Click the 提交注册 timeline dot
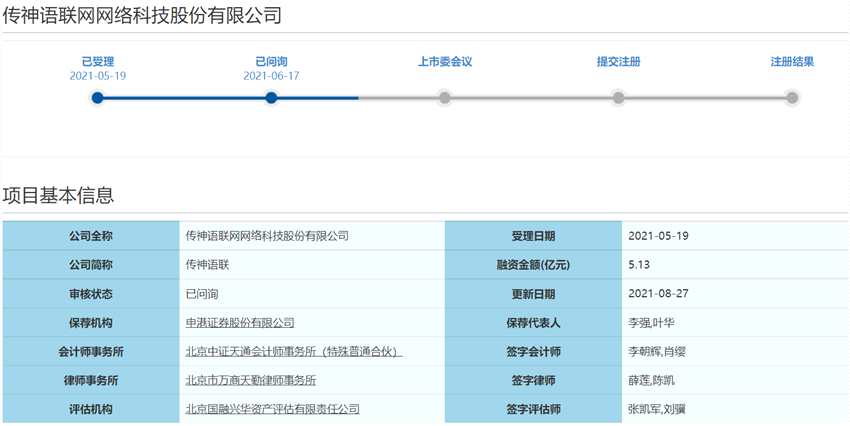850x426 pixels. tap(618, 98)
